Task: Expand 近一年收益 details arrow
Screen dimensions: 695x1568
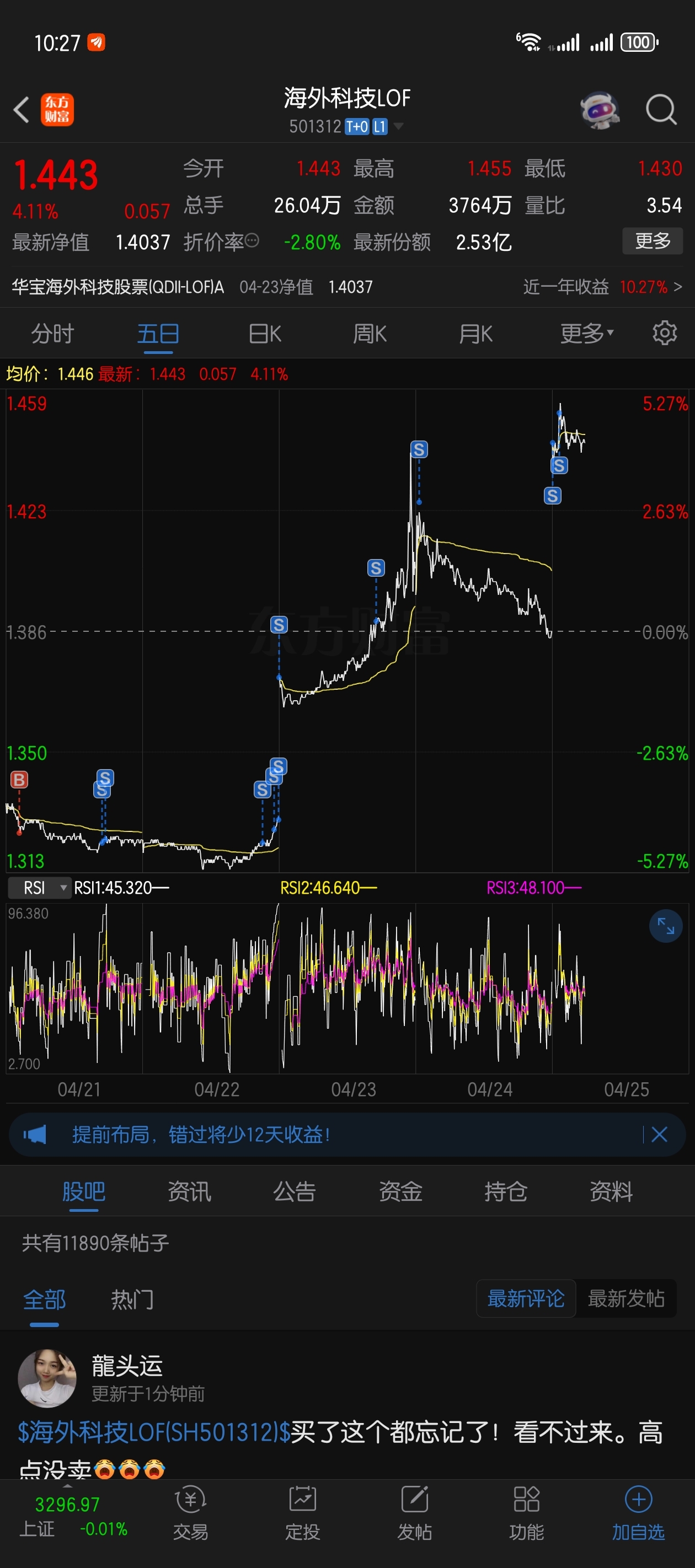Action: point(678,287)
